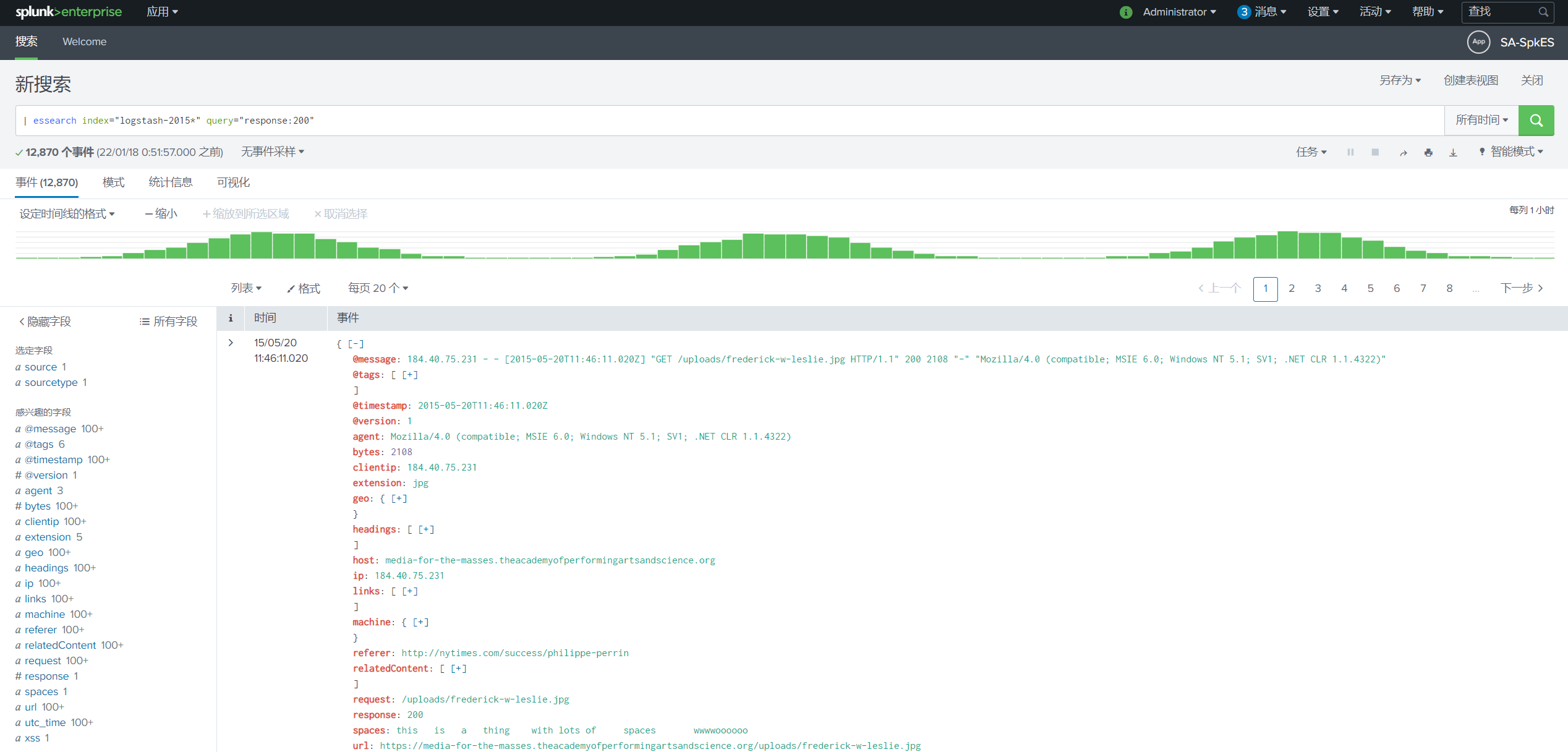
Task: Click the clientip field link in sidebar
Action: tap(41, 521)
